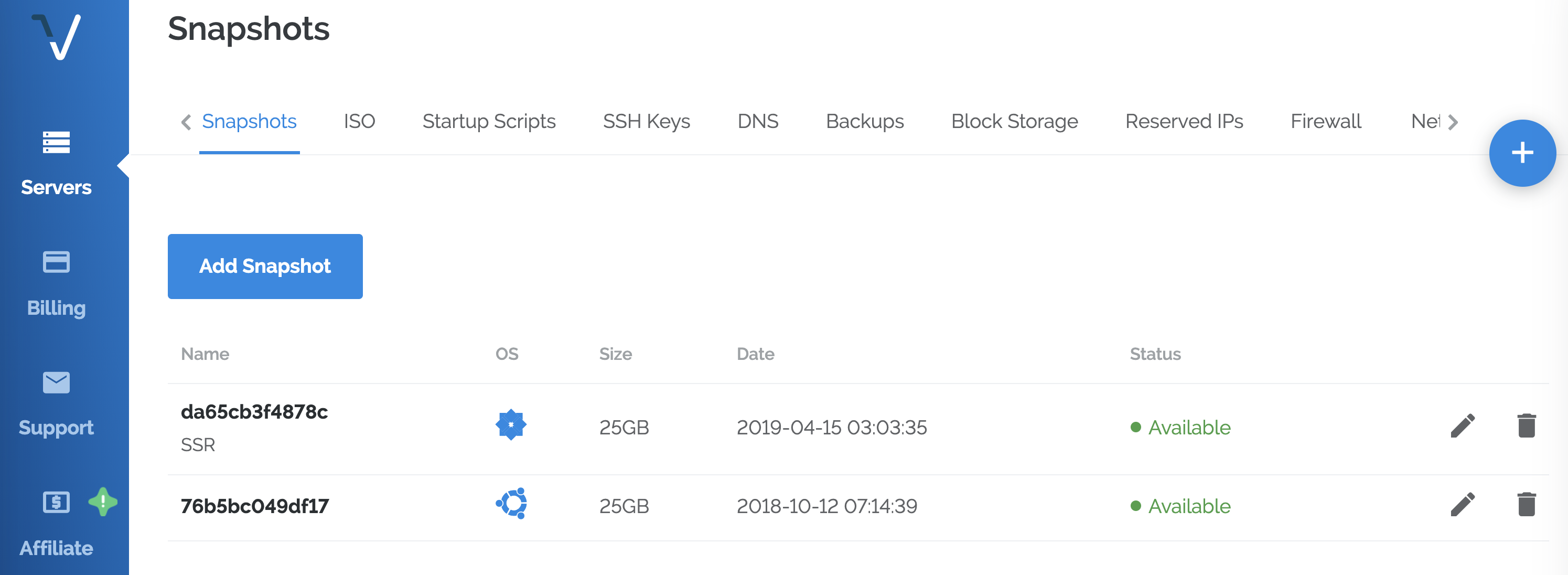
Task: Click the Add Snapshot button
Action: (x=265, y=266)
